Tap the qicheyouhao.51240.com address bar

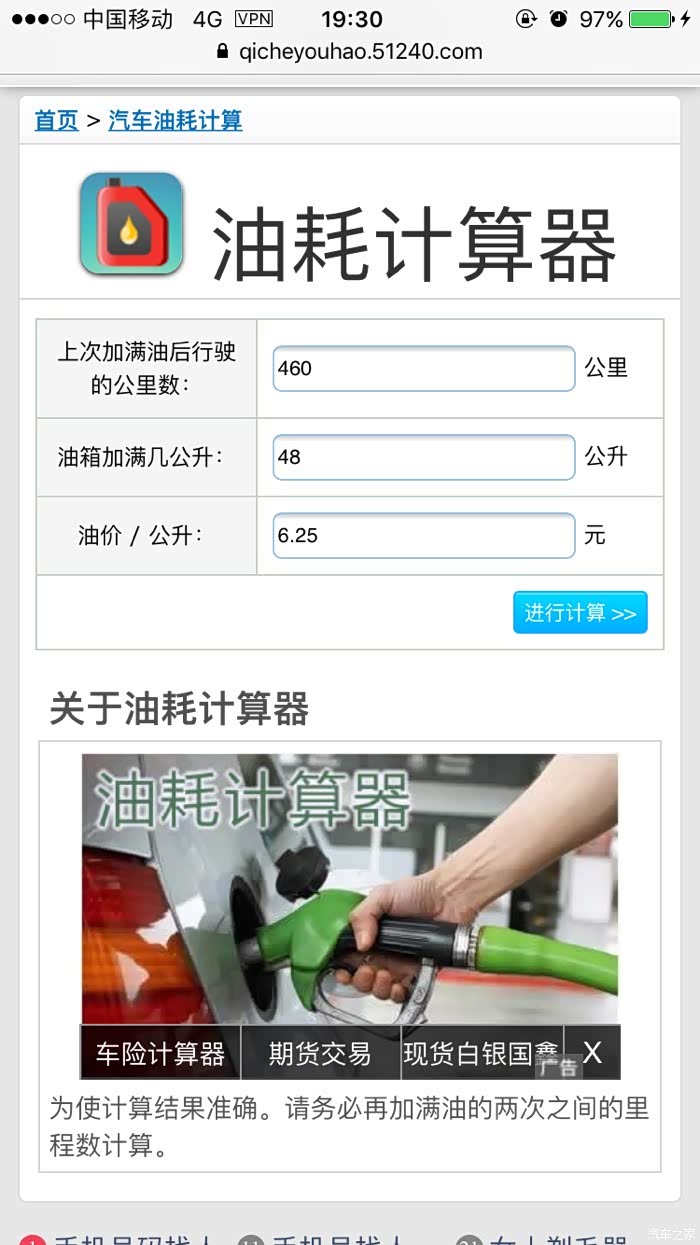[x=349, y=52]
